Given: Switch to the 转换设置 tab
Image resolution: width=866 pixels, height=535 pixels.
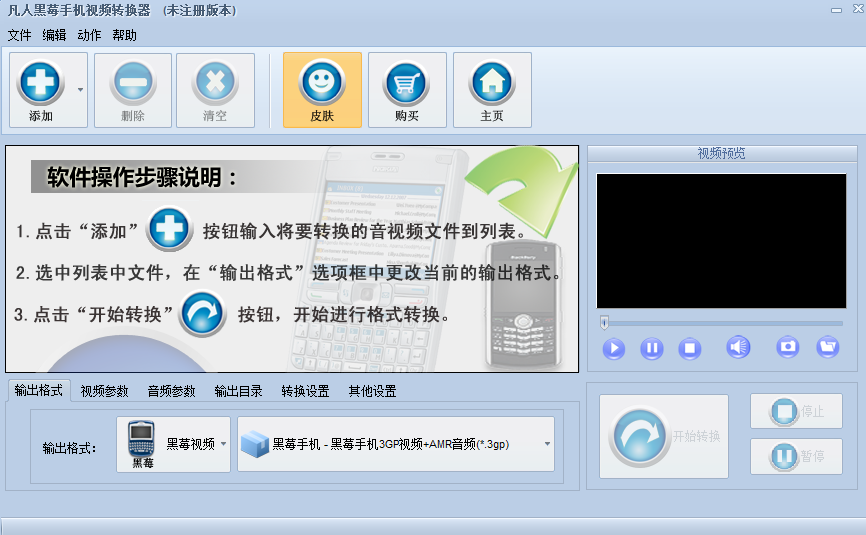Looking at the screenshot, I should point(305,391).
